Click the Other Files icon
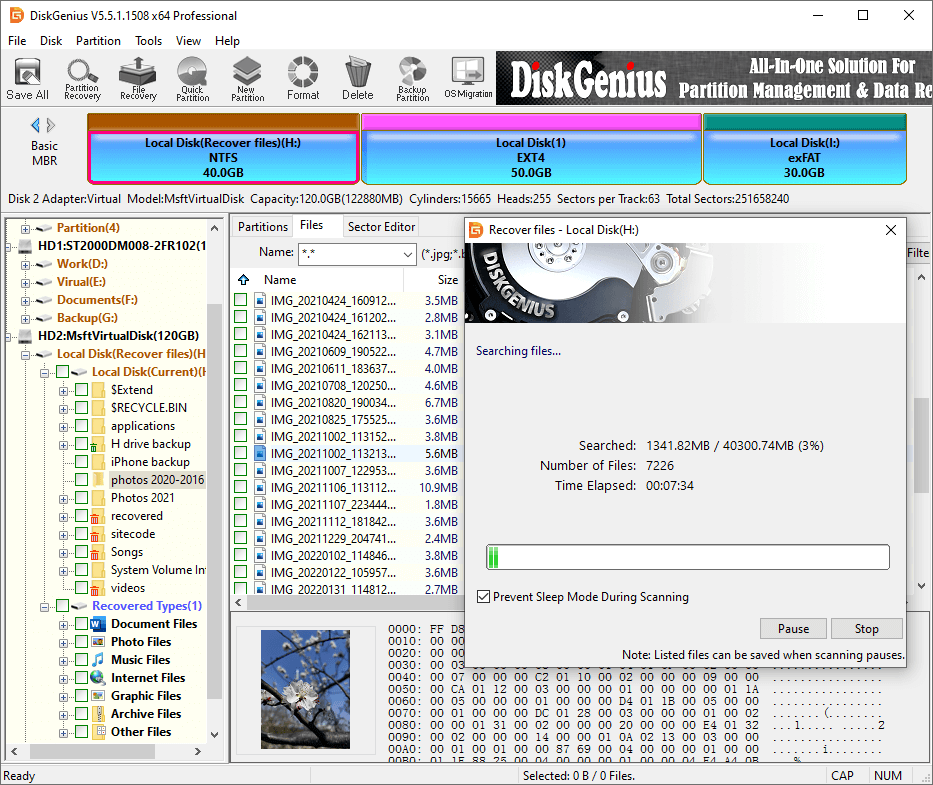 pos(99,731)
